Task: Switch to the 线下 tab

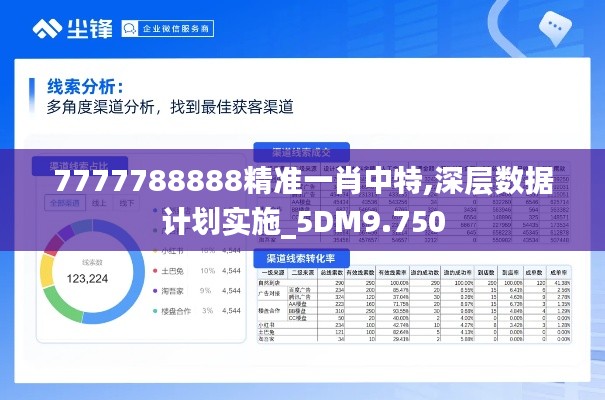Action: [x=127, y=202]
